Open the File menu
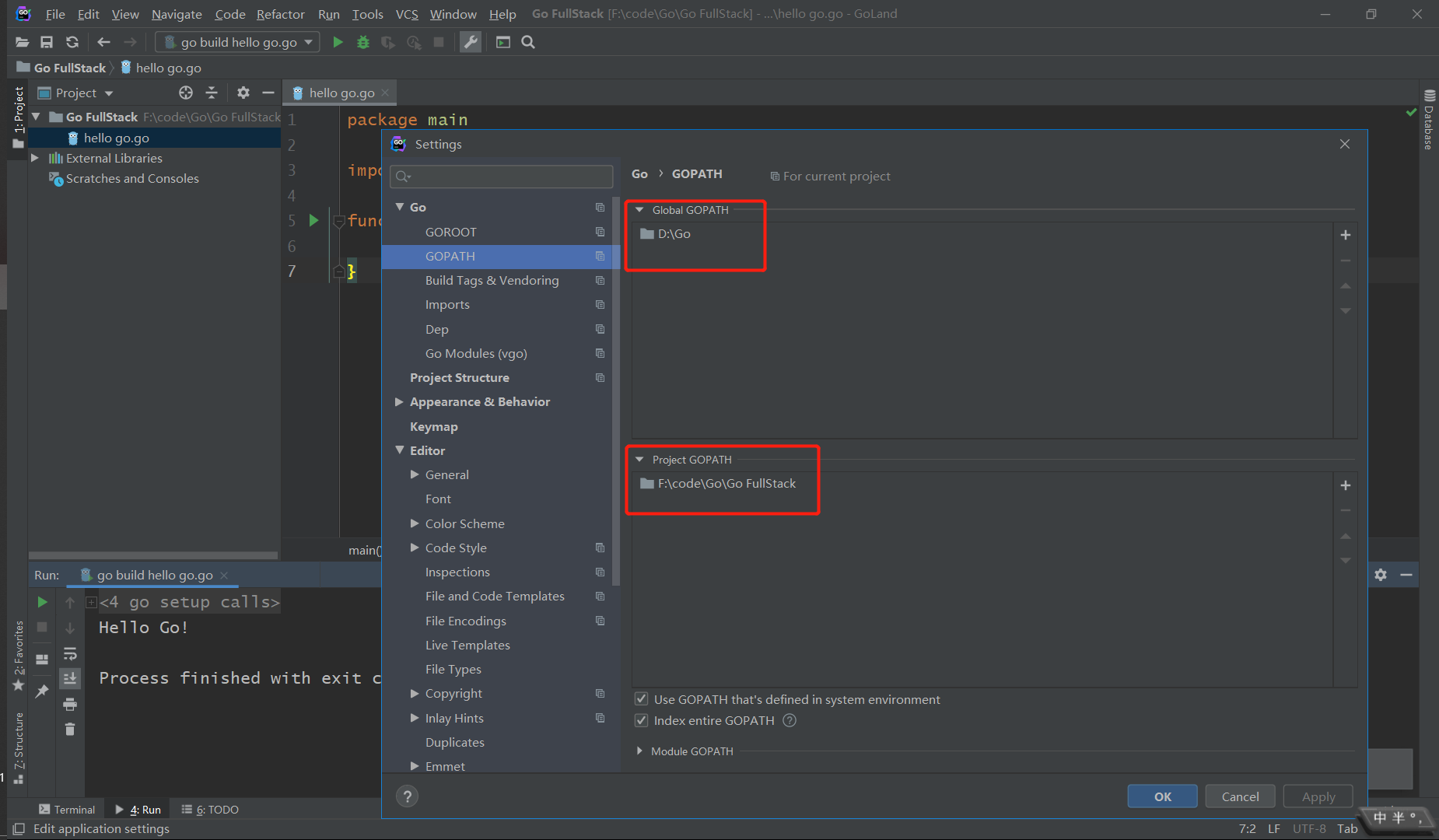The height and width of the screenshot is (840, 1439). click(x=55, y=14)
